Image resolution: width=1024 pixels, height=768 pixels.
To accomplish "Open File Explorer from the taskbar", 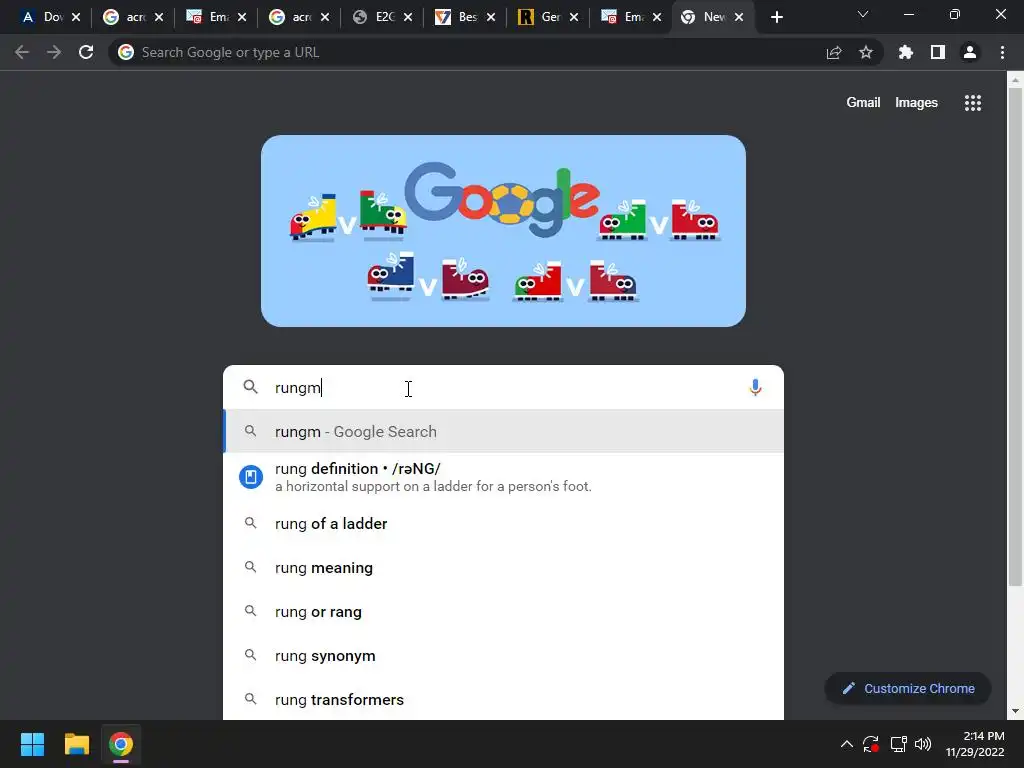I will pyautogui.click(x=76, y=744).
